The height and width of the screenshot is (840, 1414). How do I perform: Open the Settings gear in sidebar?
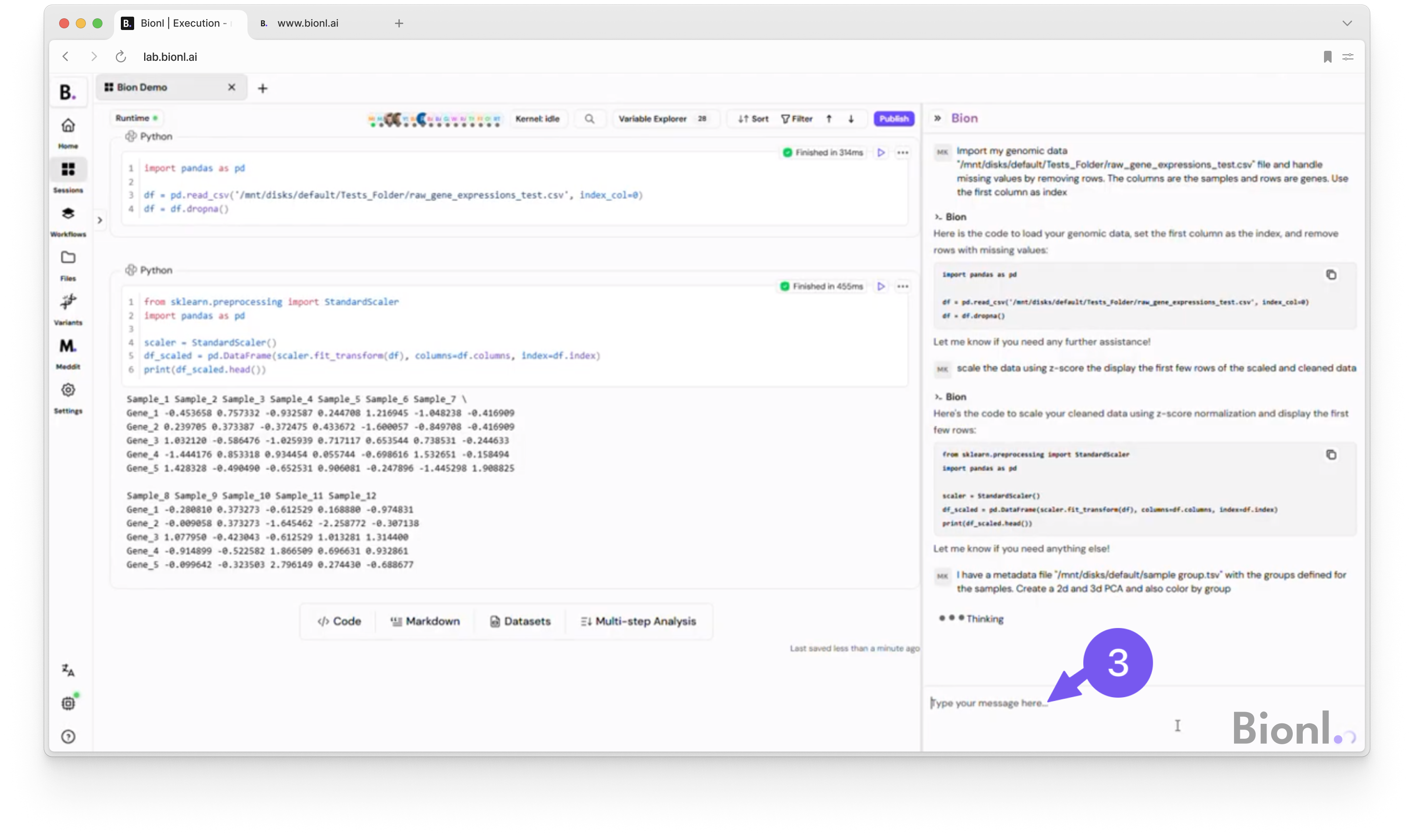(x=68, y=391)
